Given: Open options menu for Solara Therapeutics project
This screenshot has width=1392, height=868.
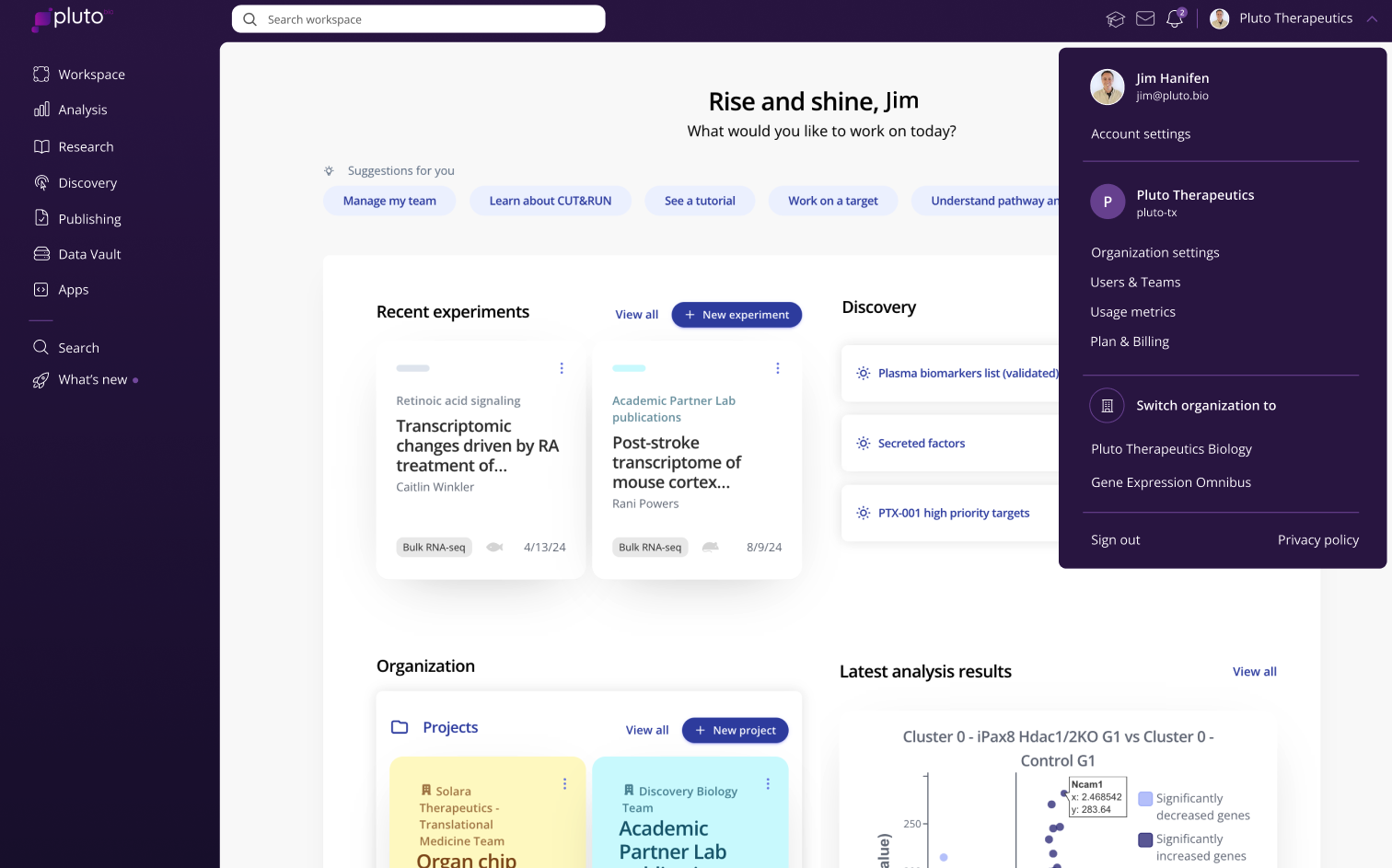Looking at the screenshot, I should (565, 784).
